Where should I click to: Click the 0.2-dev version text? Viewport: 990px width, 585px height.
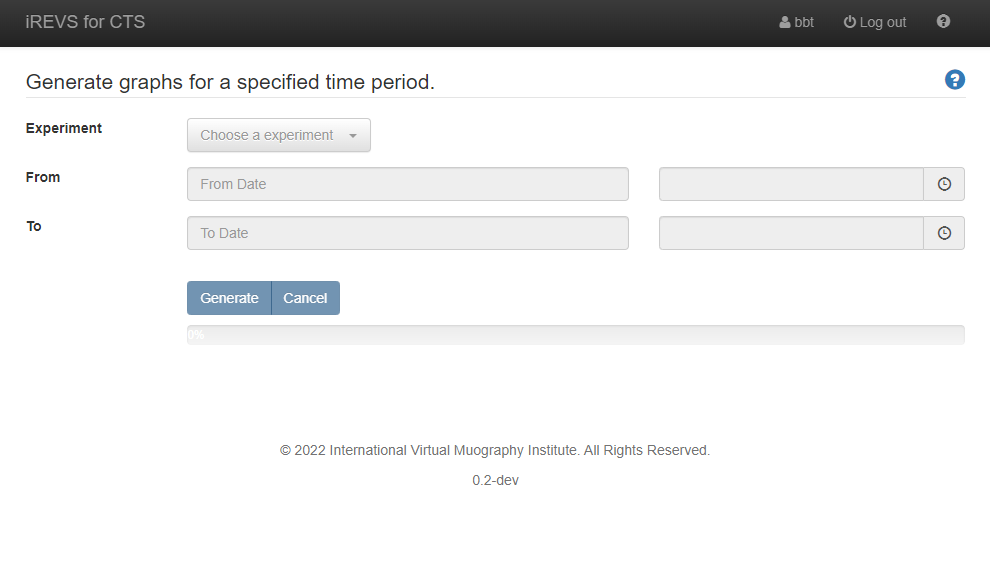[495, 480]
